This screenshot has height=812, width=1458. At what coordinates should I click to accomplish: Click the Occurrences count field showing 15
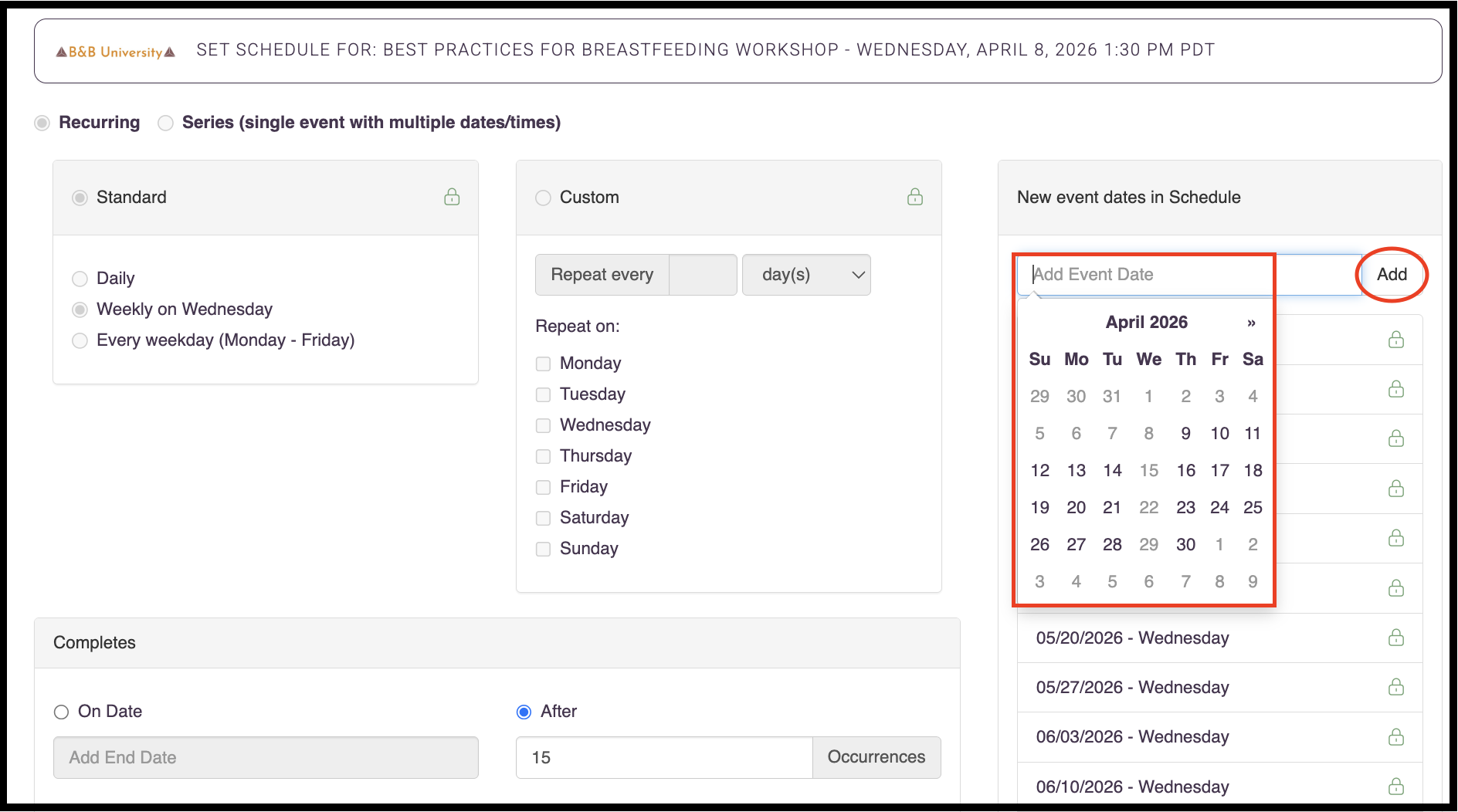tap(664, 757)
